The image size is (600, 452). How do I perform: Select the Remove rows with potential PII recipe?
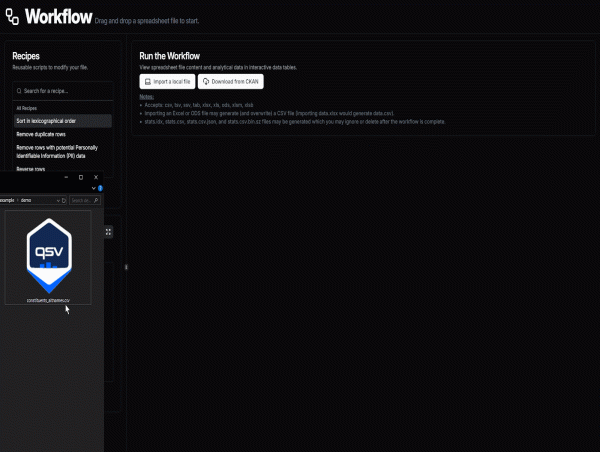pos(63,152)
